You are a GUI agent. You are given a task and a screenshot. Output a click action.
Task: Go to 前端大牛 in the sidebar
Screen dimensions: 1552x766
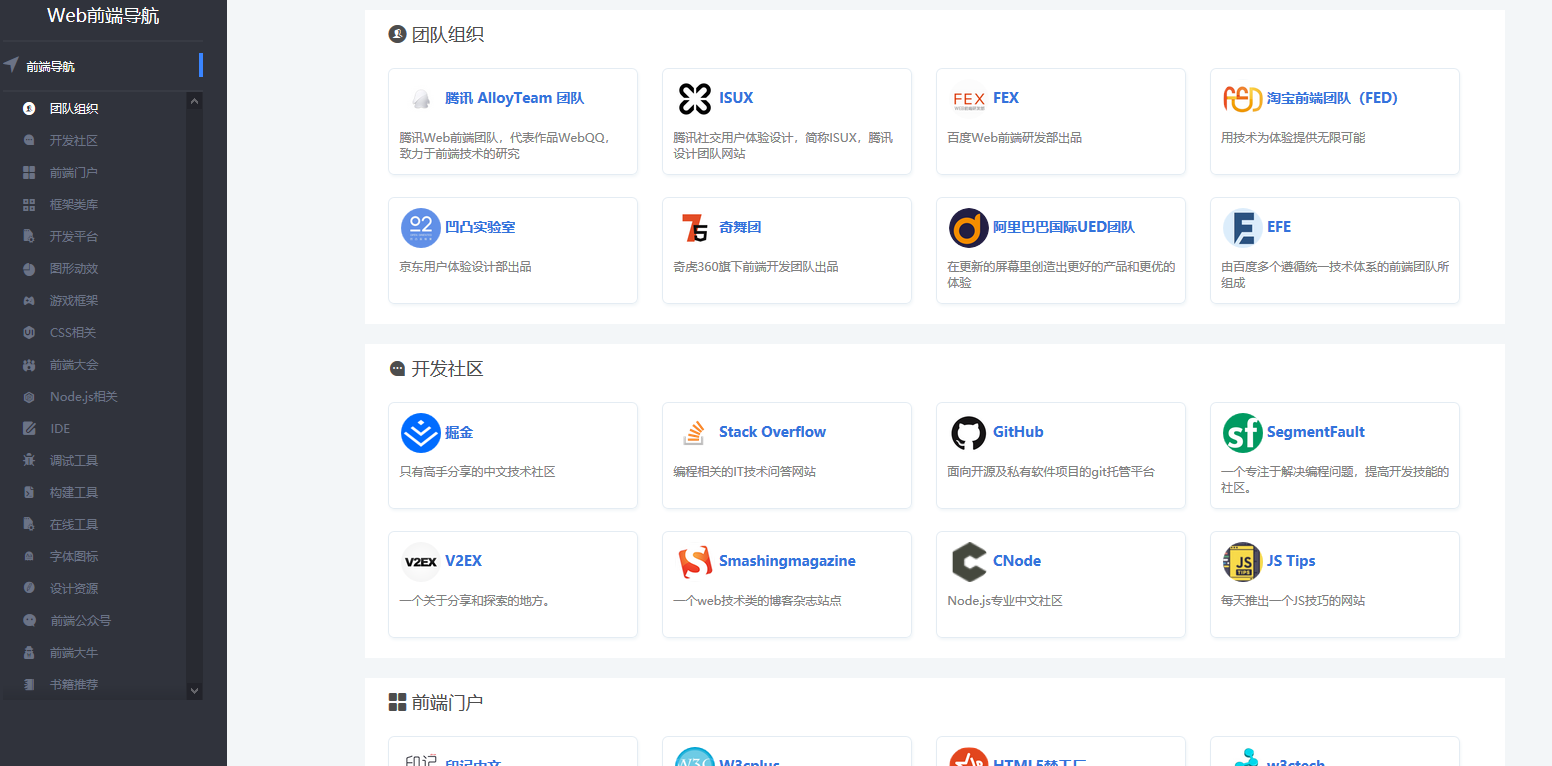(74, 653)
